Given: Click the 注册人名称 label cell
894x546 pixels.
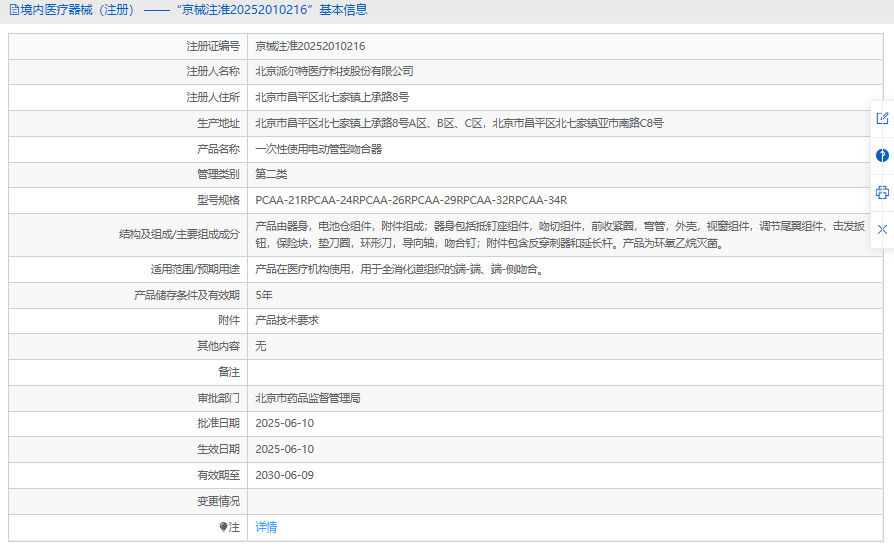Looking at the screenshot, I should 128,71.
